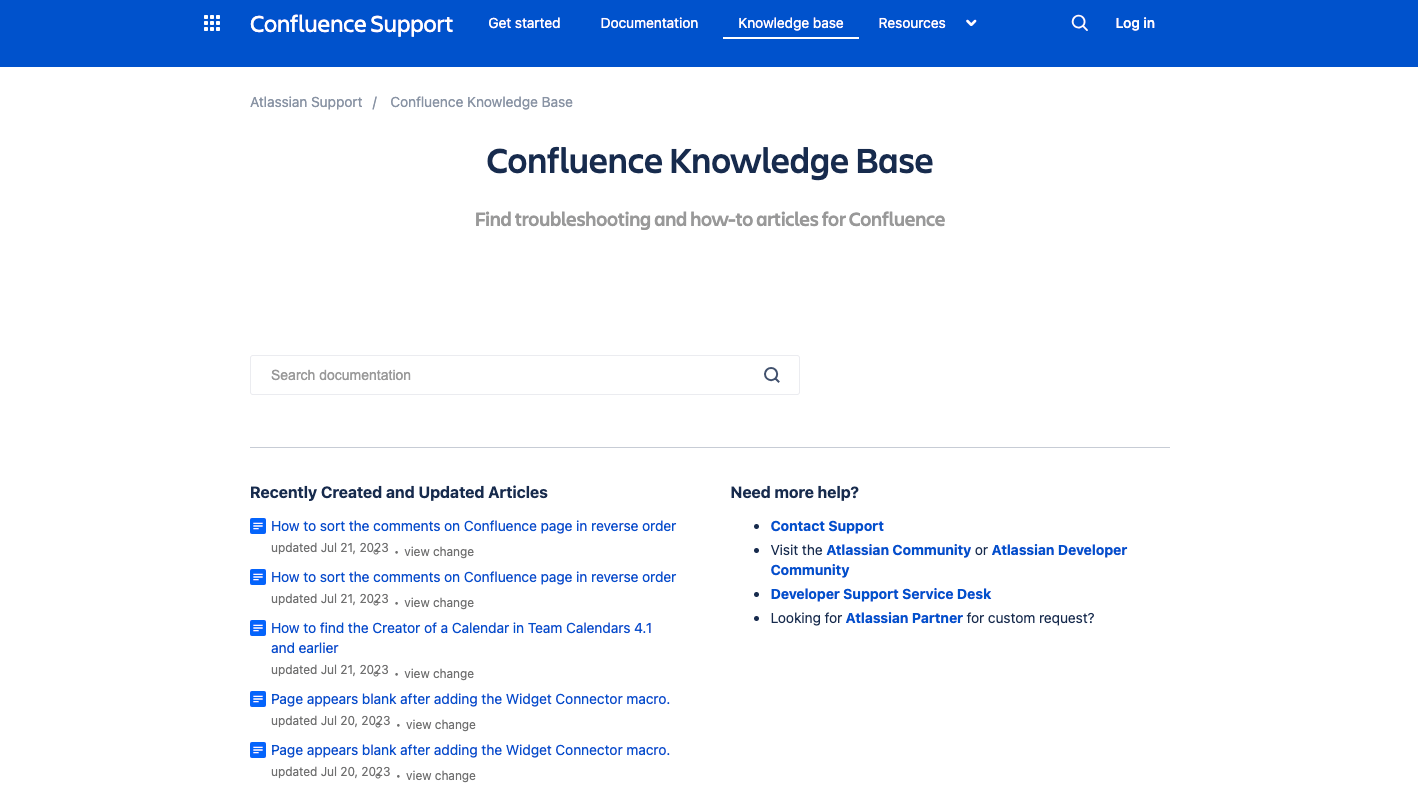Viewport: 1418px width, 787px height.
Task: Click view change under the first article
Action: point(439,551)
